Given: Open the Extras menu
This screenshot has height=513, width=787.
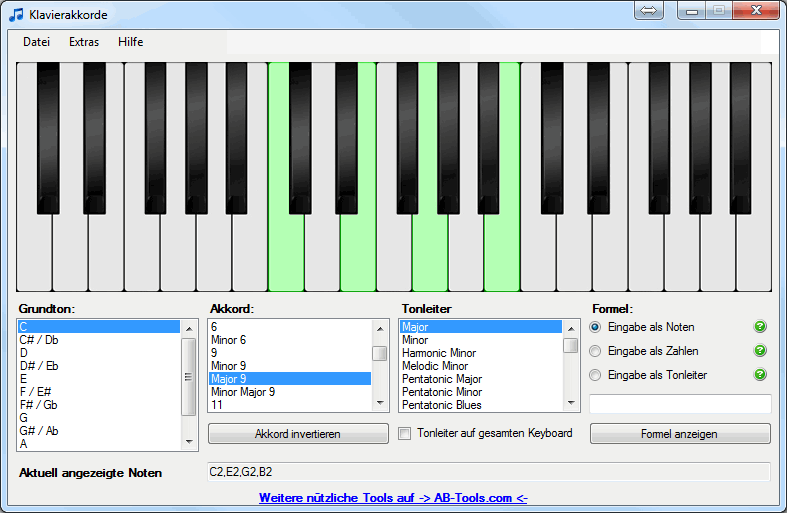Looking at the screenshot, I should (84, 42).
